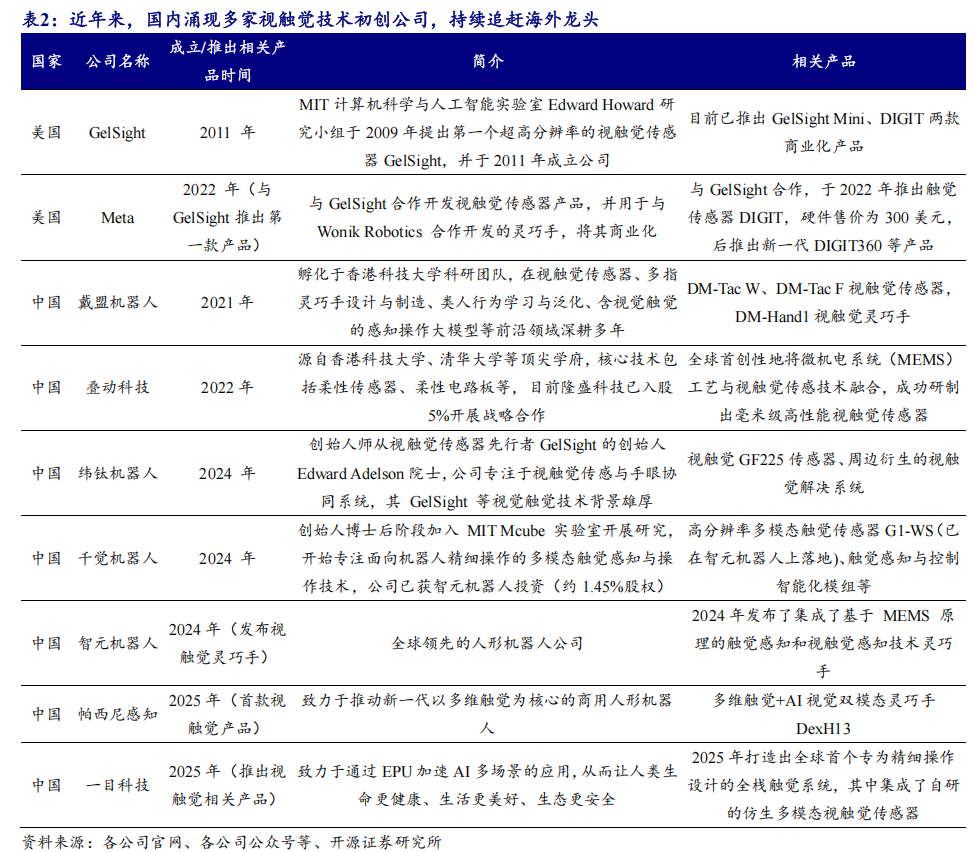Select the 相关产品 column header

pos(823,61)
